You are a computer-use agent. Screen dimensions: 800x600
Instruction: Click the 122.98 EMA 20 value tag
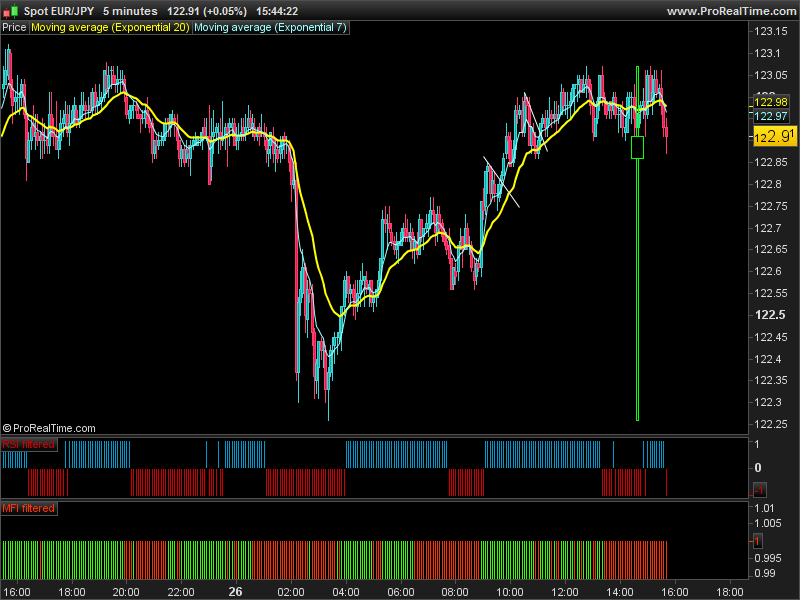pos(771,102)
